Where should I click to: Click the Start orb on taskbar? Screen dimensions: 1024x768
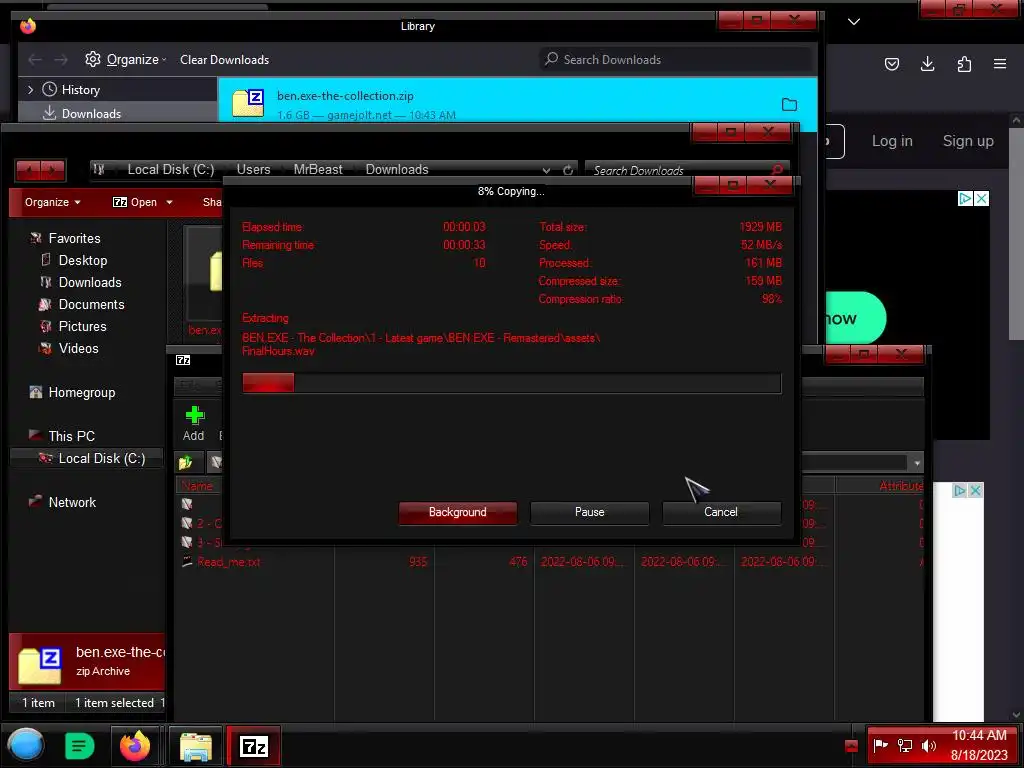26,745
